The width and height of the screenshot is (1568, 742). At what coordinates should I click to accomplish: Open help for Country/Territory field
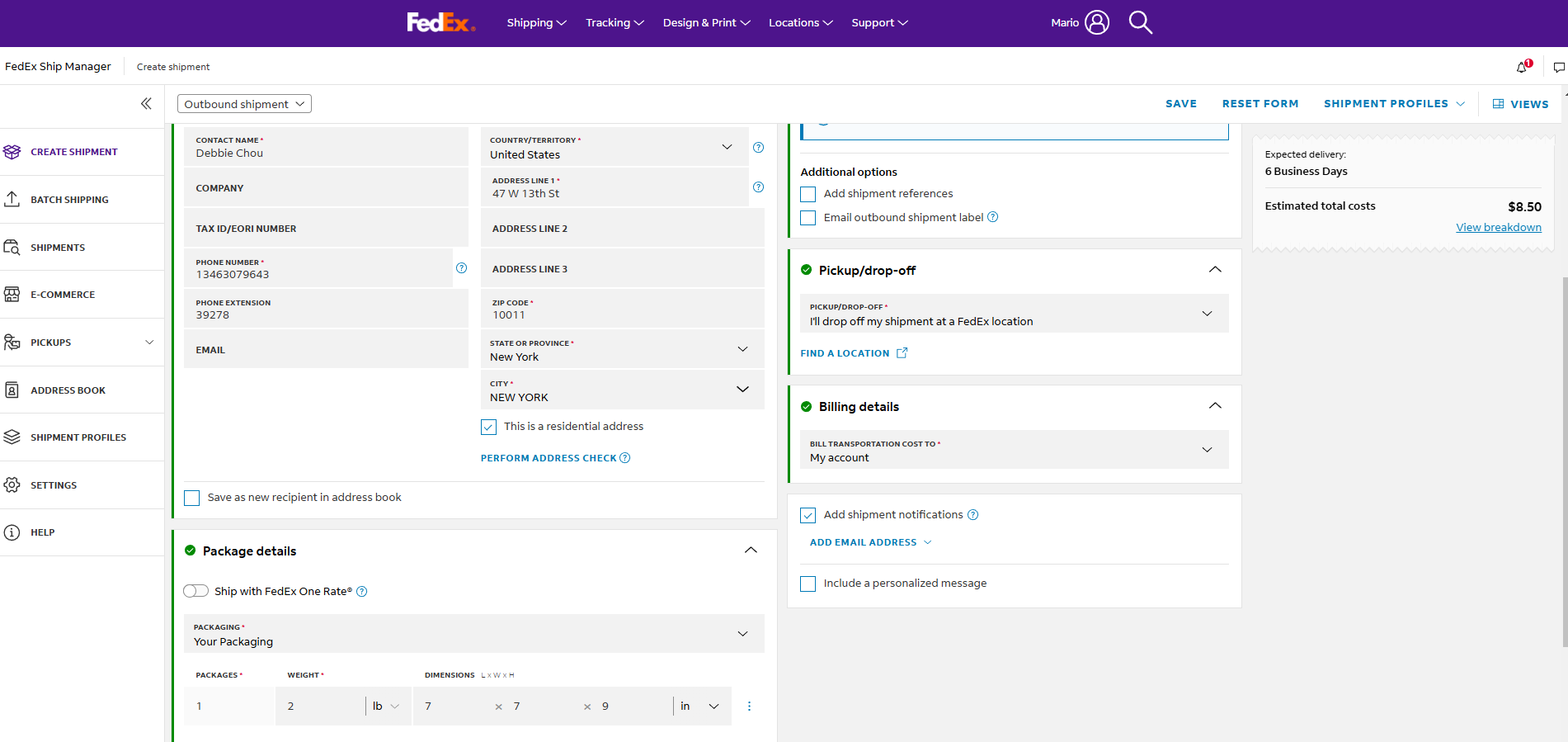[x=758, y=147]
